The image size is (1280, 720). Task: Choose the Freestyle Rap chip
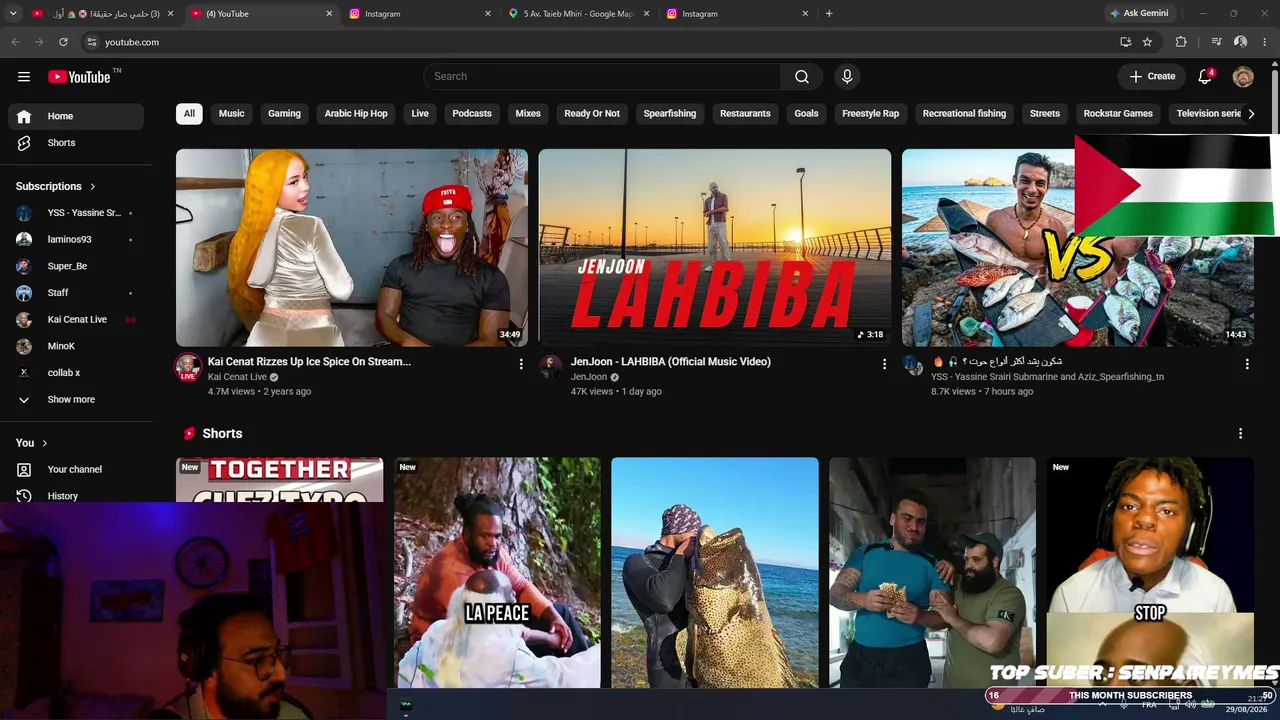pos(870,114)
